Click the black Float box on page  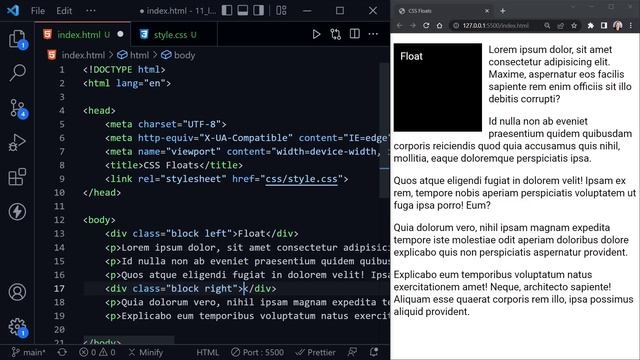[438, 87]
